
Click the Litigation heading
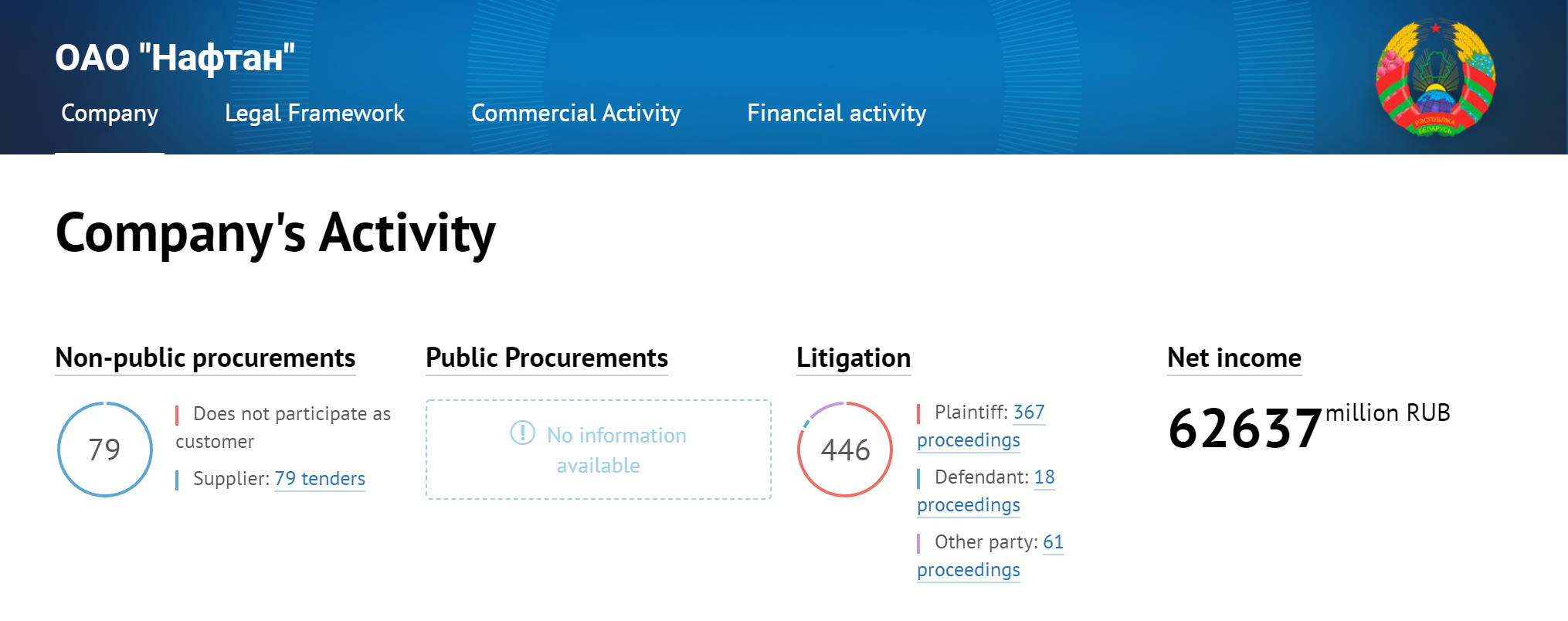[854, 358]
